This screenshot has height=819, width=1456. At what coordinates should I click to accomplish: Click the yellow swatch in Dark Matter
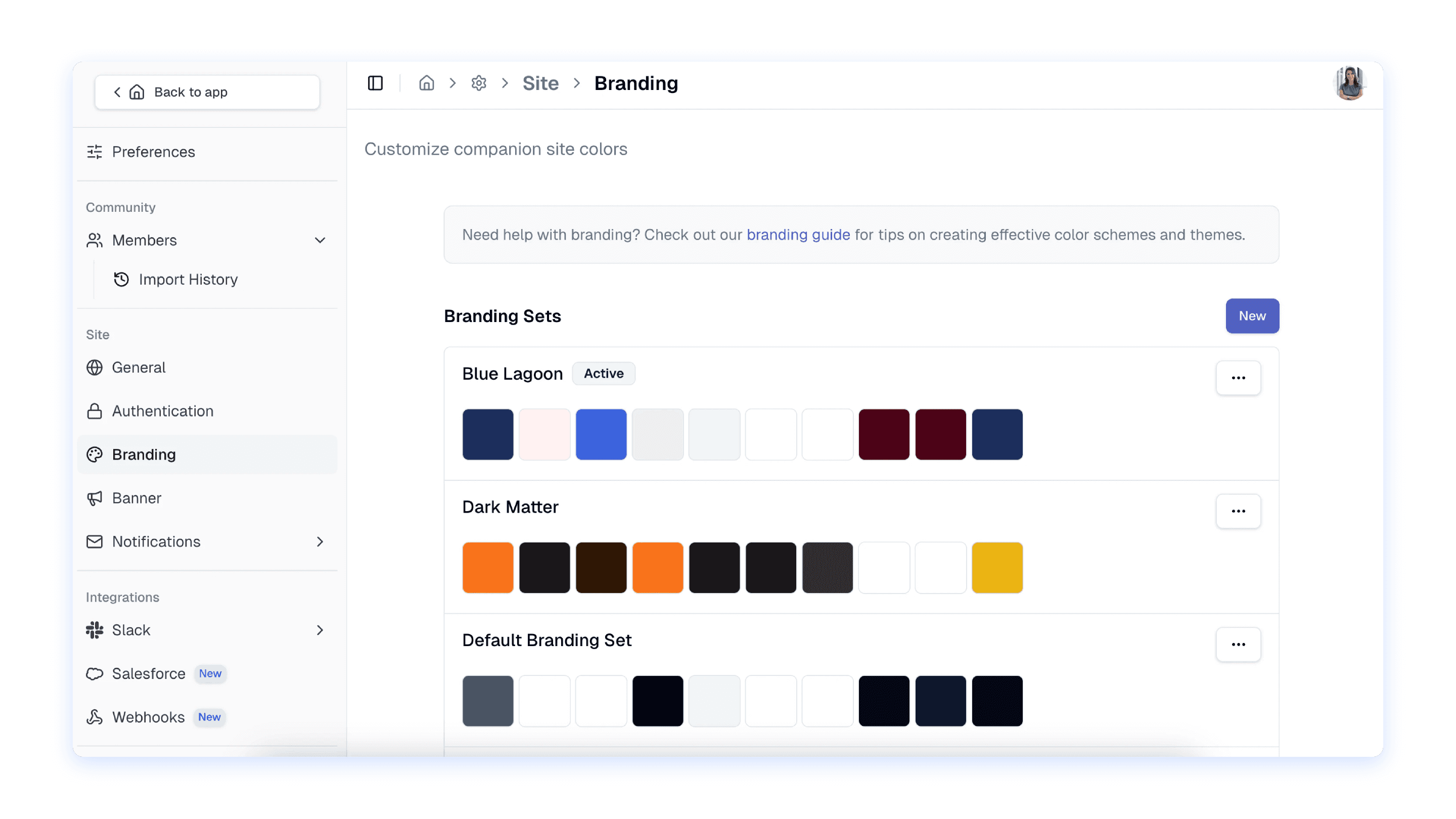pos(997,567)
